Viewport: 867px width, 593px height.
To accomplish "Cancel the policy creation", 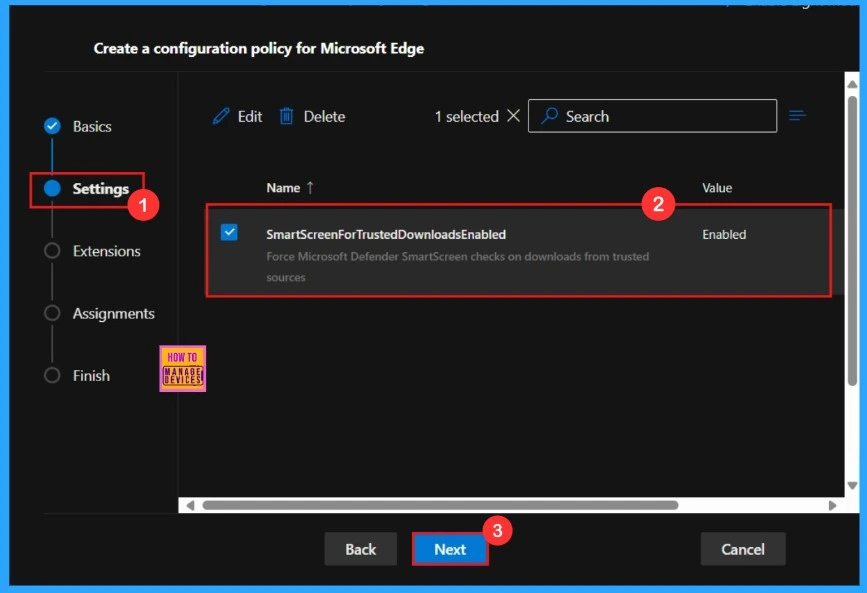I will click(743, 549).
